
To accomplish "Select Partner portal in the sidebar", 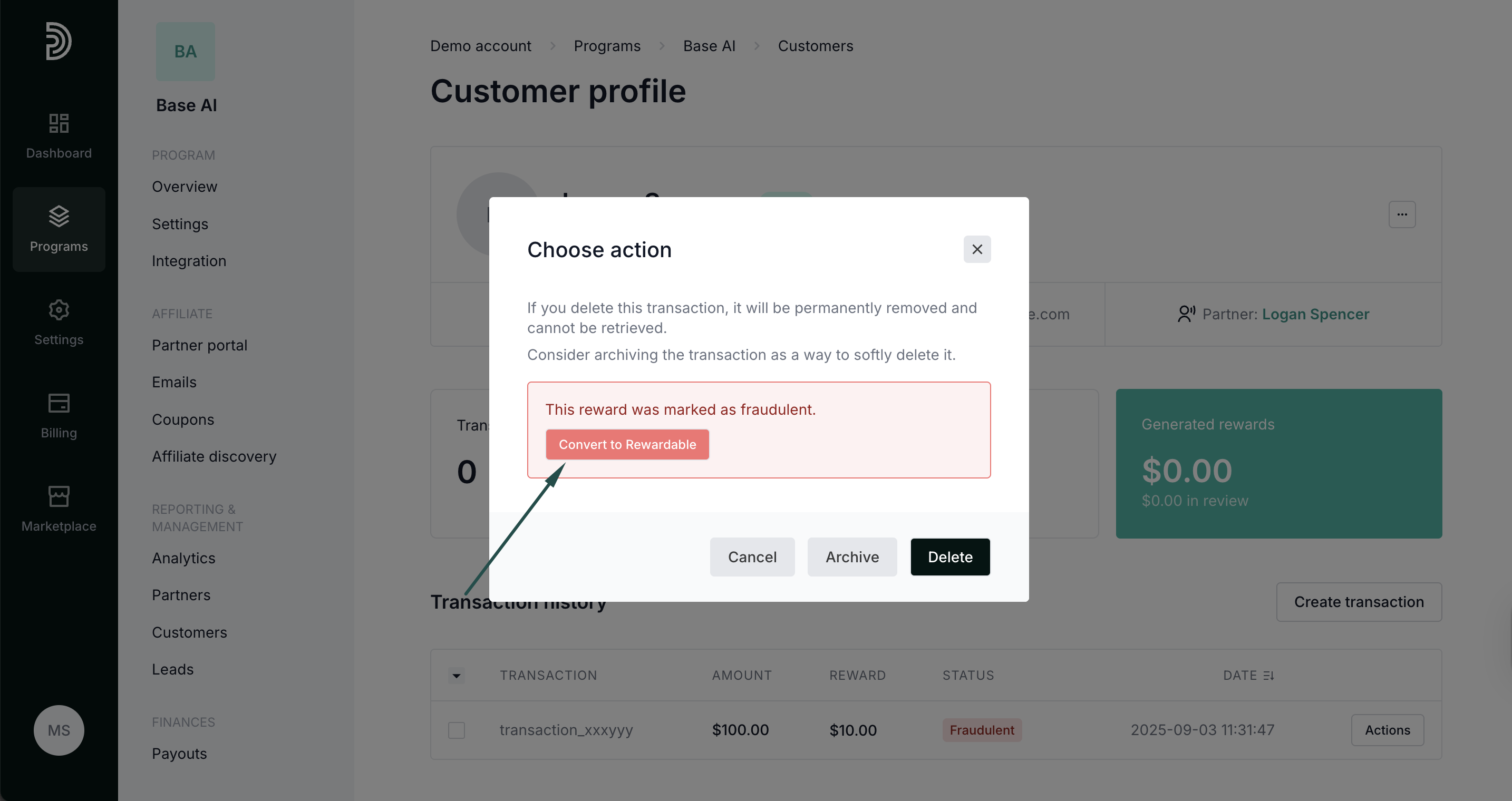I will coord(200,345).
